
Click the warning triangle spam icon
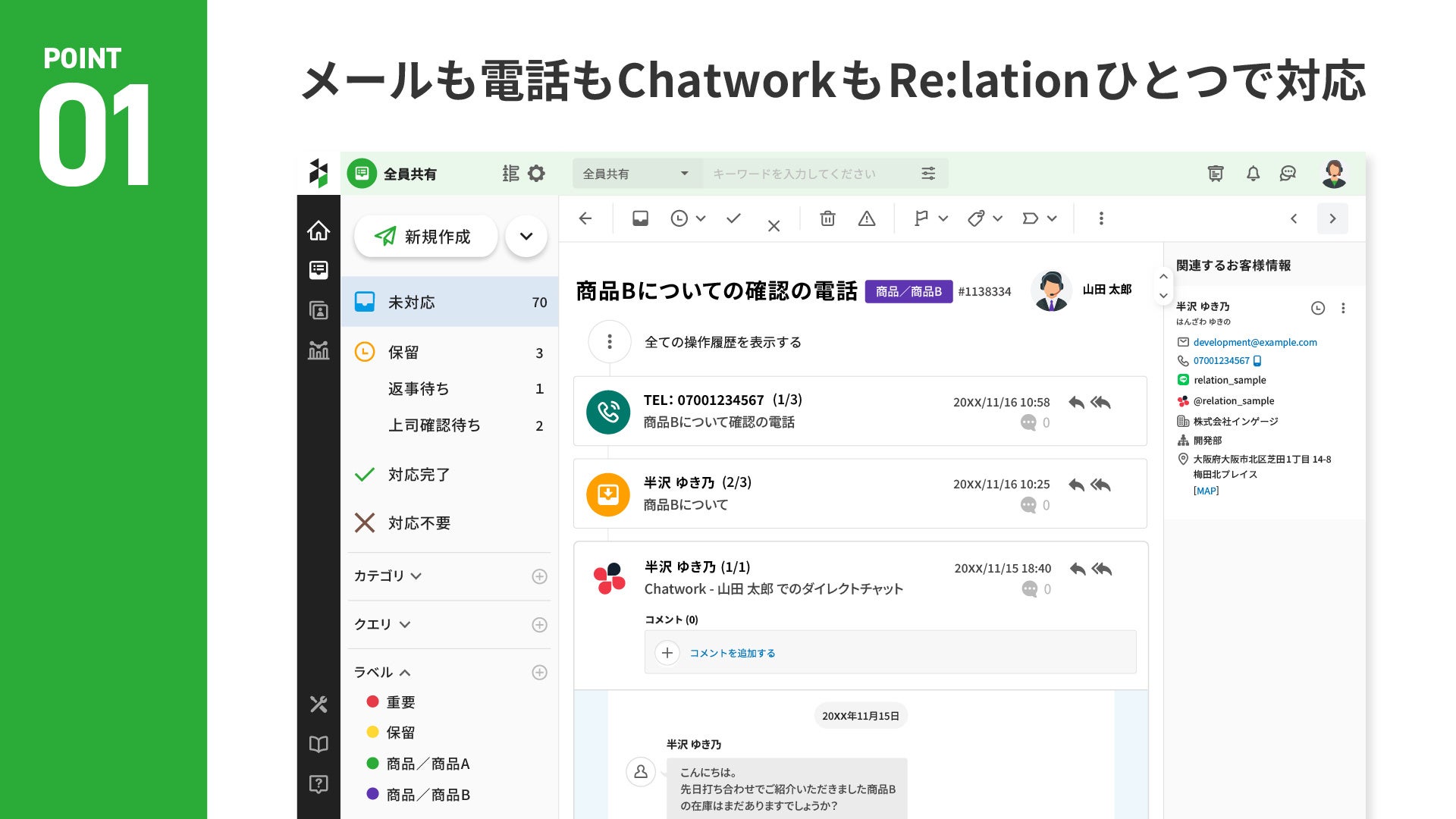point(867,219)
